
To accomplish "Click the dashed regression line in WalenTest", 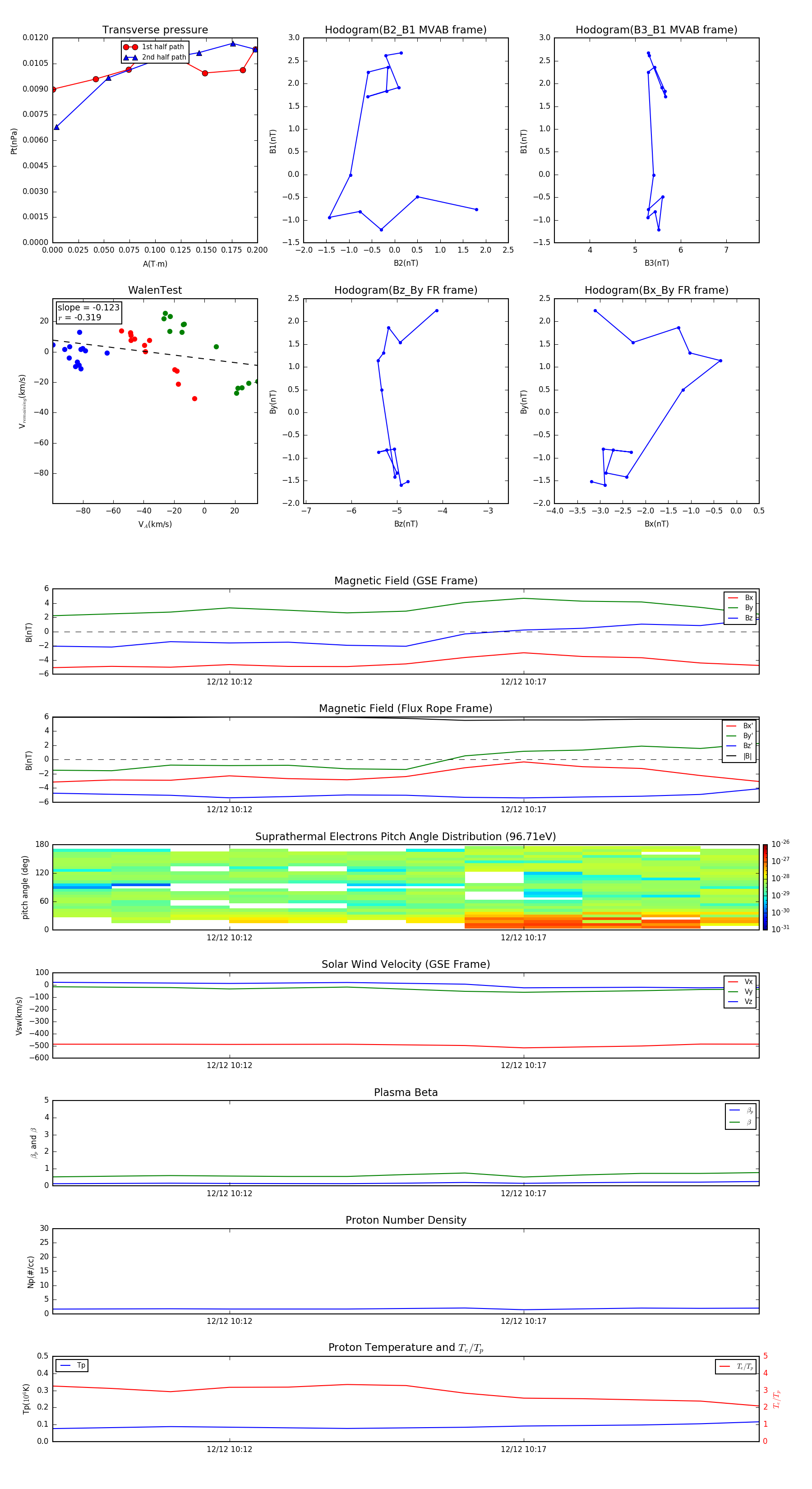I will coord(155,352).
